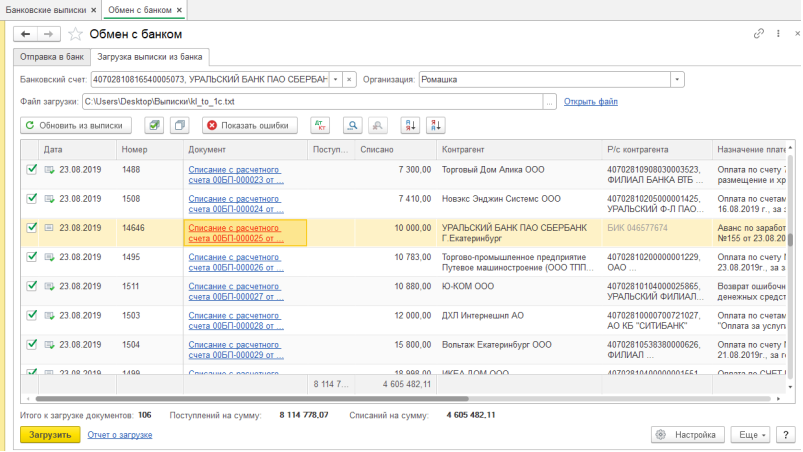Expand the Организация dropdown

tap(677, 79)
